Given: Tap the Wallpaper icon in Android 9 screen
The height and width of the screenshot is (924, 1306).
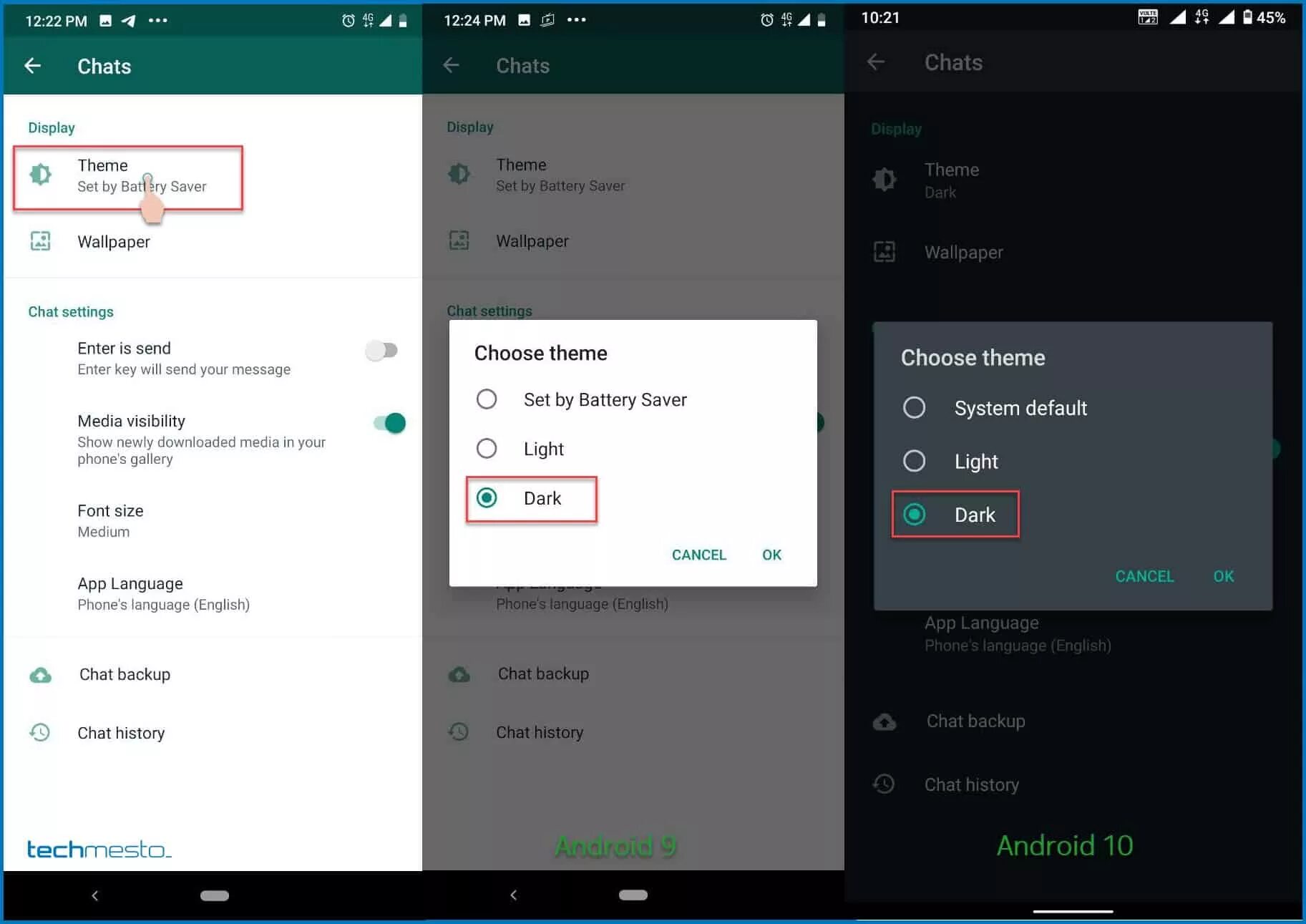Looking at the screenshot, I should coord(459,240).
